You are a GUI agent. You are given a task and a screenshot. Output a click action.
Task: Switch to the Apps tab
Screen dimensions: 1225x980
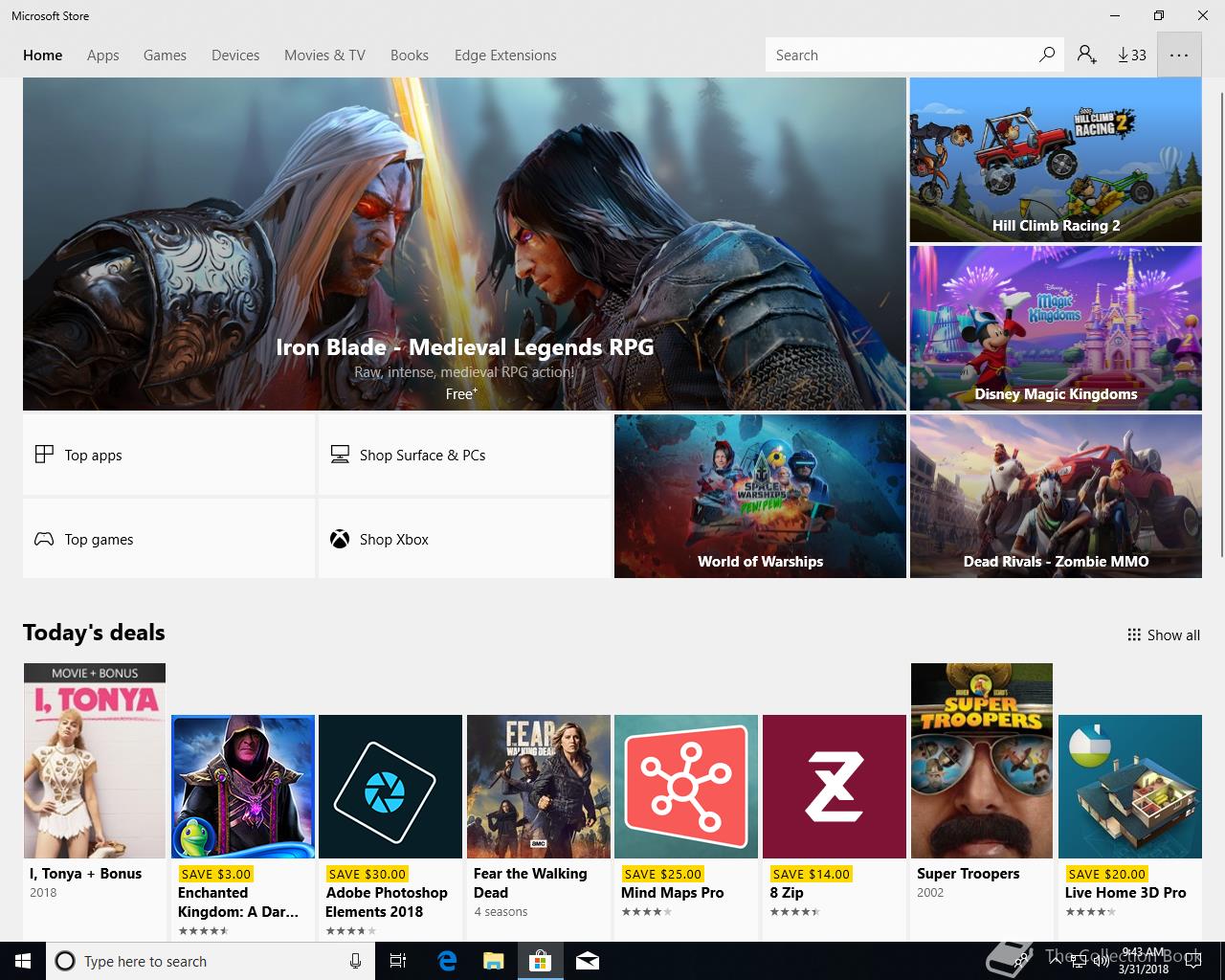coord(103,56)
